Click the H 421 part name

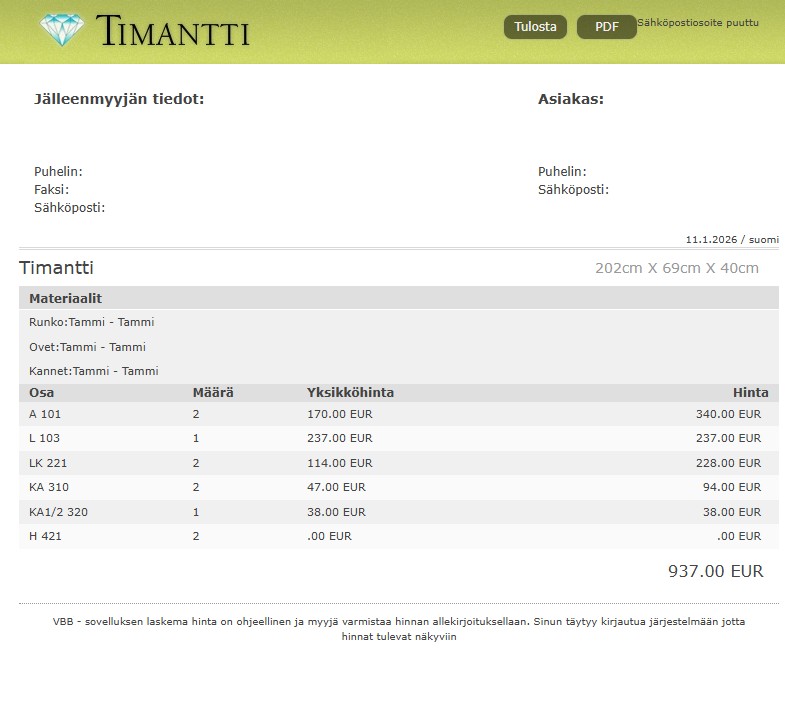point(45,536)
